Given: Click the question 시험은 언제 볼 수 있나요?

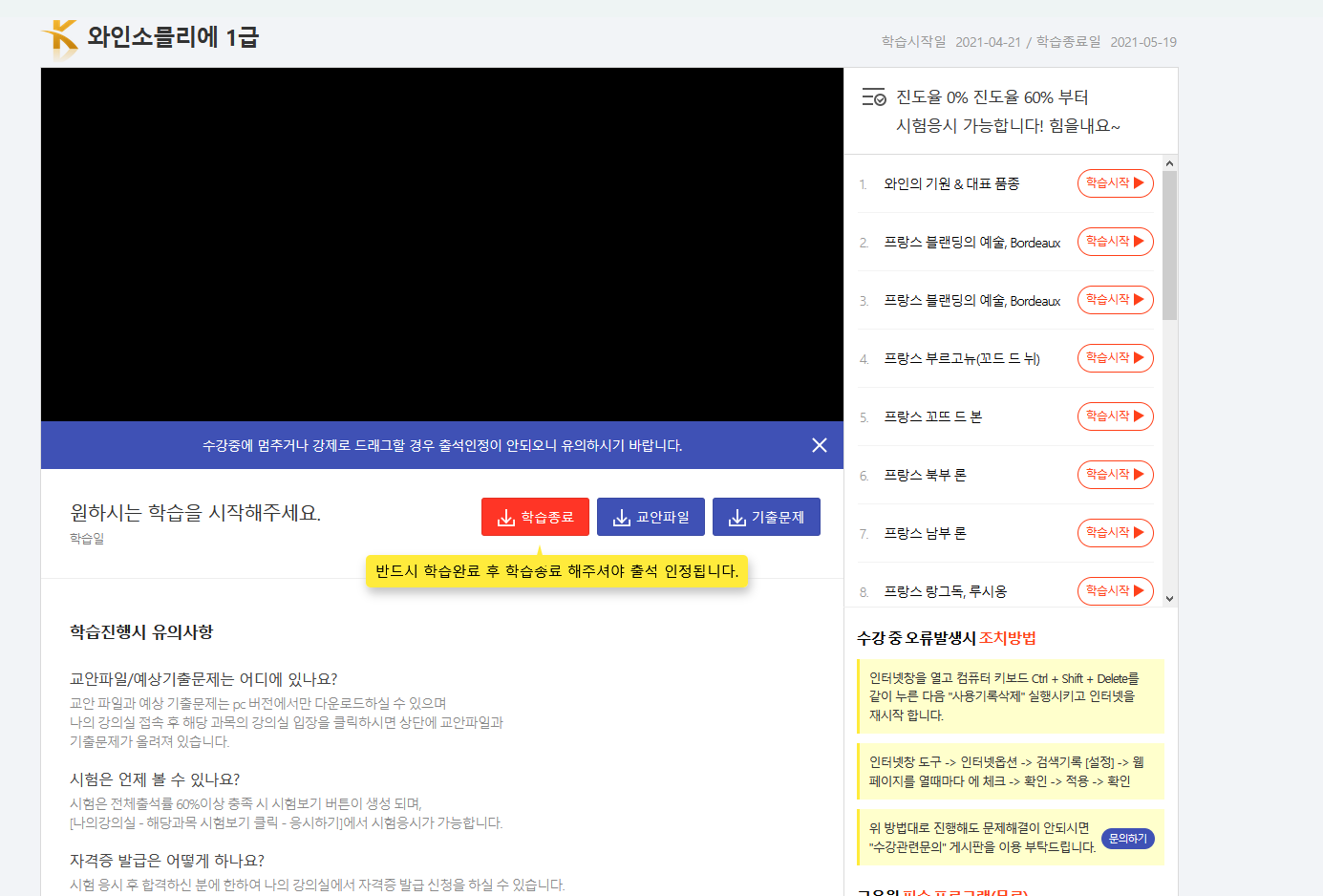Looking at the screenshot, I should (x=155, y=779).
